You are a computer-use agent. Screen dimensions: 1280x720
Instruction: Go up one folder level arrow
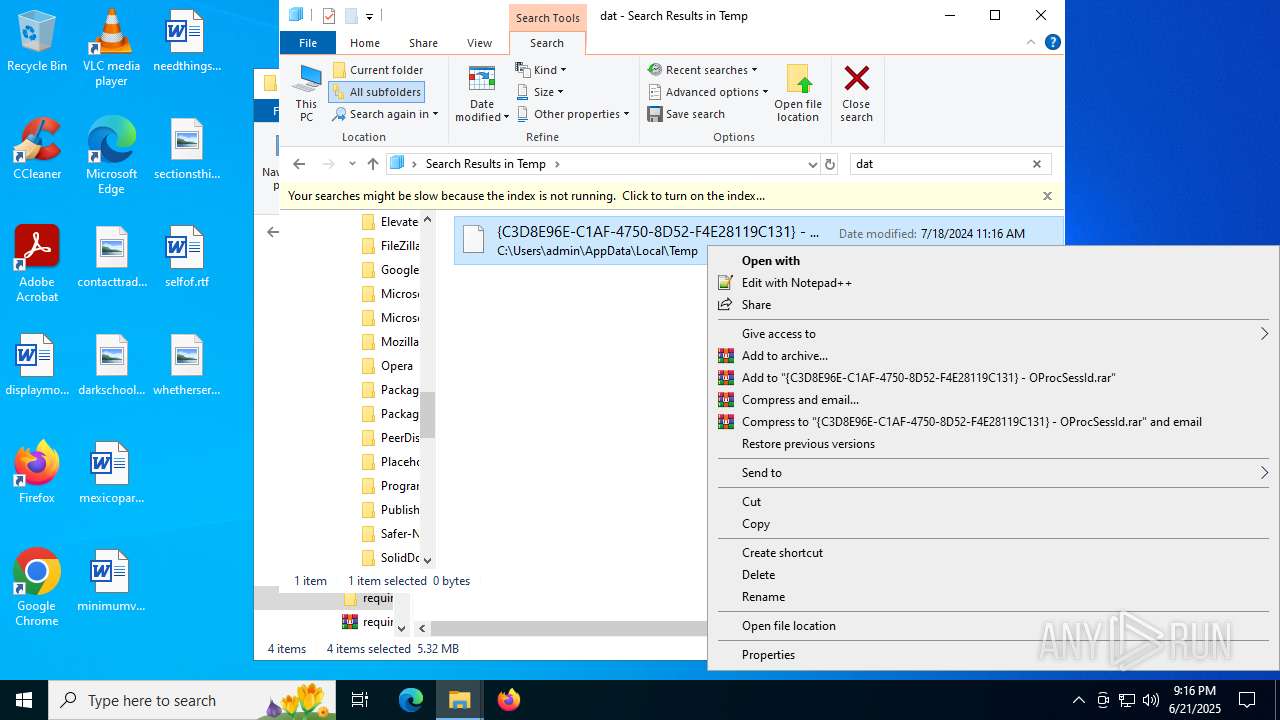coord(373,164)
